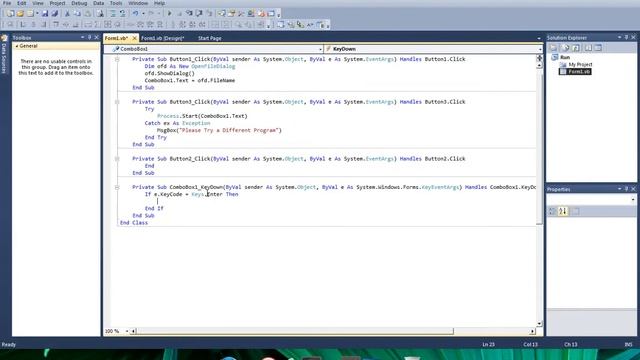The width and height of the screenshot is (640, 360).
Task: Open the 100 % zoom dropdown
Action: 127,331
